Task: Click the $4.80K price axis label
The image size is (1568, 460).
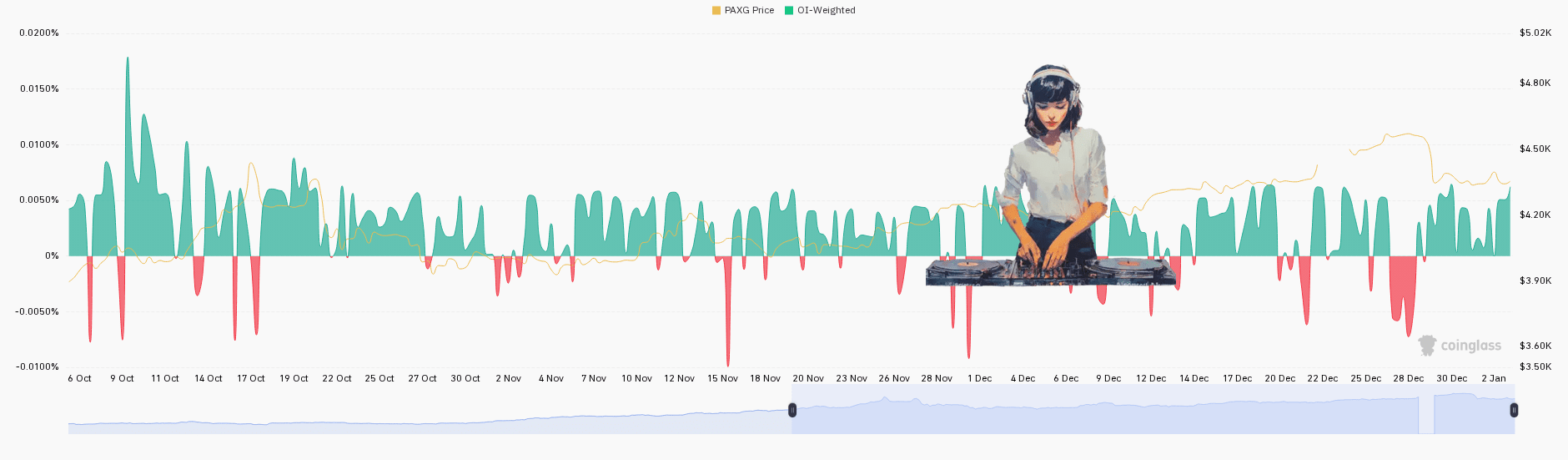Action: (1535, 83)
